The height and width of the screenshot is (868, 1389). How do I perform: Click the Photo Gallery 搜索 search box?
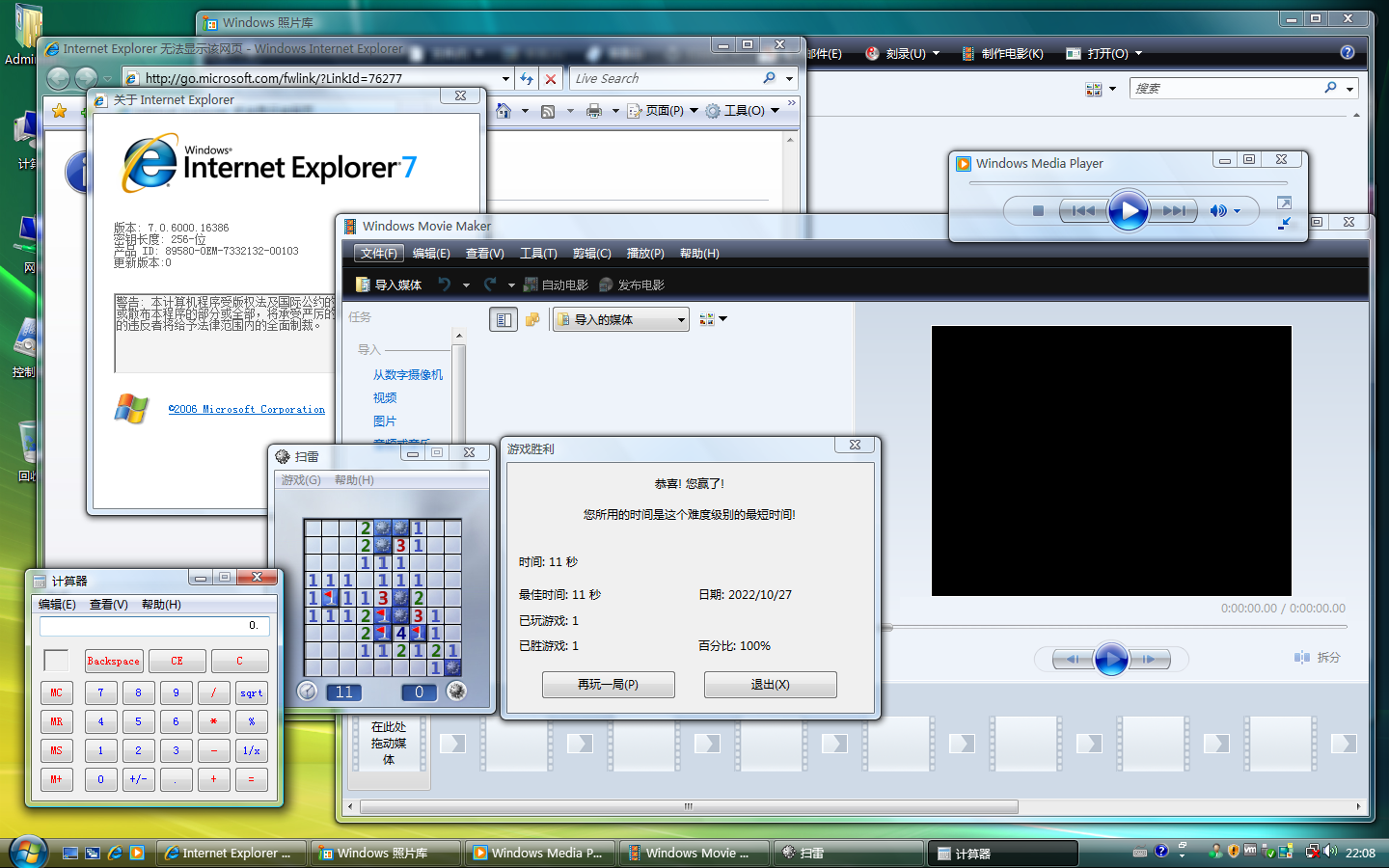1227,89
